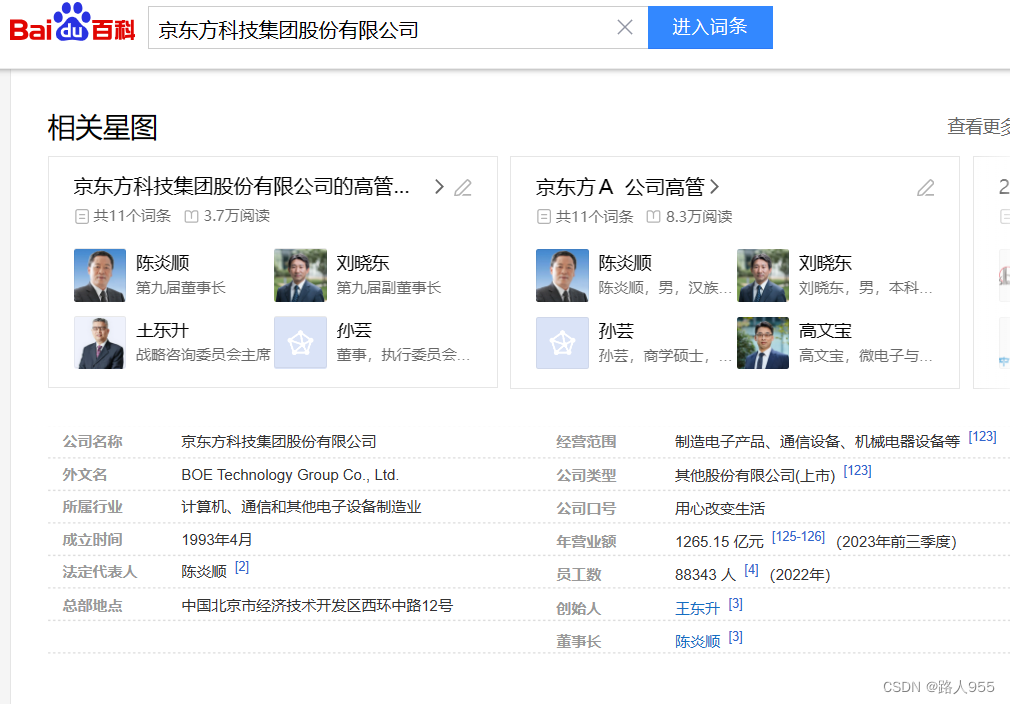Select the revenue value 1265.15 亿元
This screenshot has width=1010, height=704.
[x=719, y=542]
